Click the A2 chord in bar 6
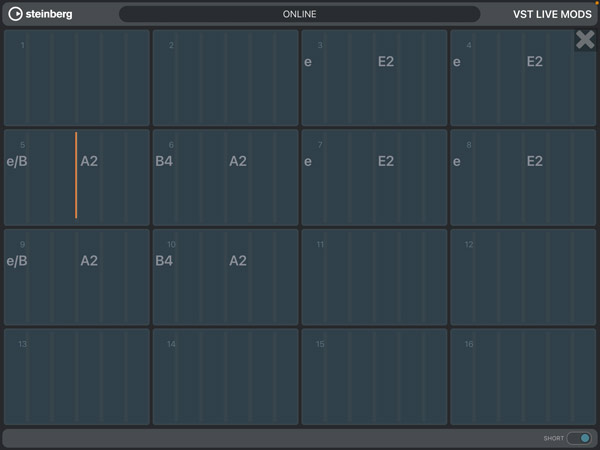Viewport: 600px width, 450px height. pyautogui.click(x=238, y=161)
